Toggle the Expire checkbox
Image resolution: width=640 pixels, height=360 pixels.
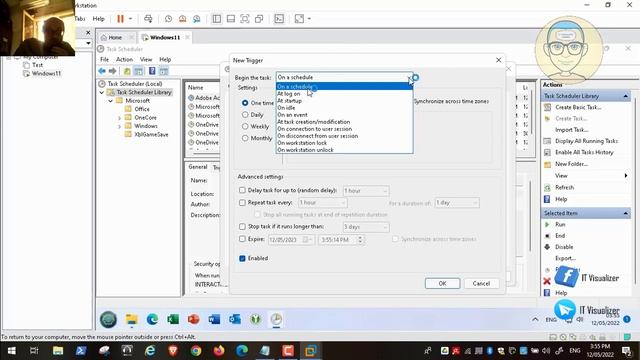tap(242, 239)
